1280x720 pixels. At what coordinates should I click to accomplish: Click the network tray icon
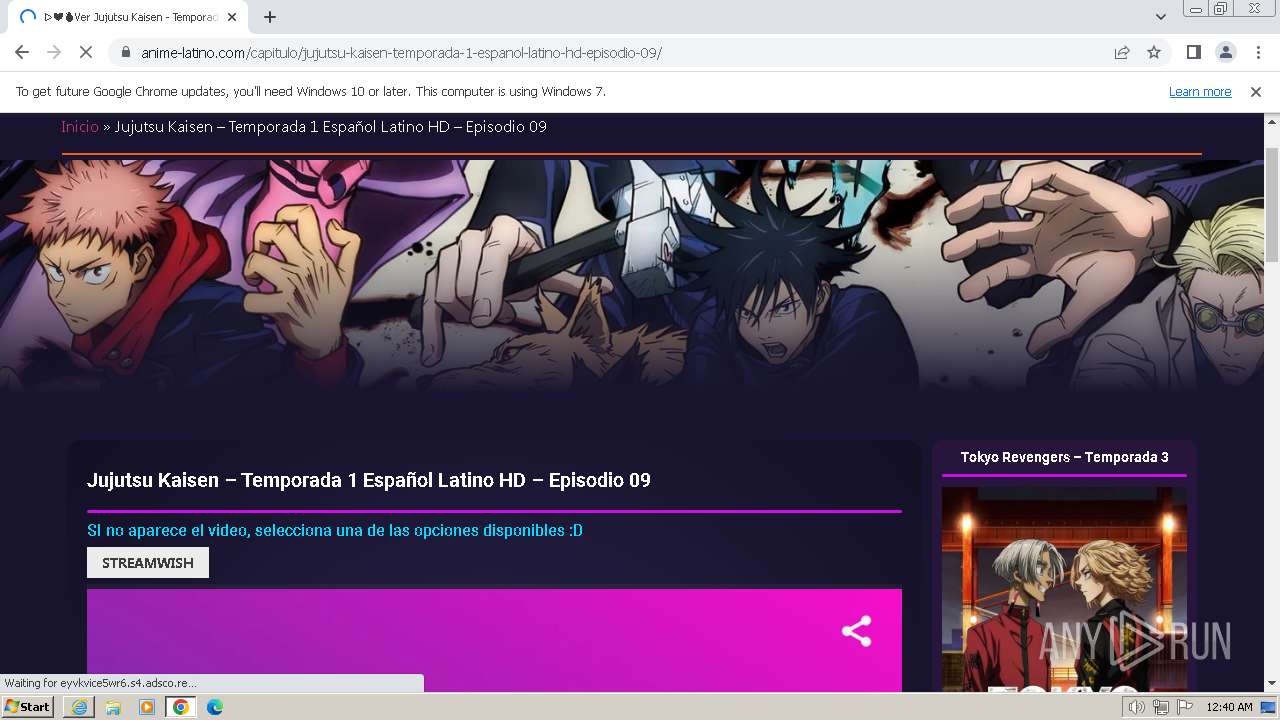[x=1161, y=707]
